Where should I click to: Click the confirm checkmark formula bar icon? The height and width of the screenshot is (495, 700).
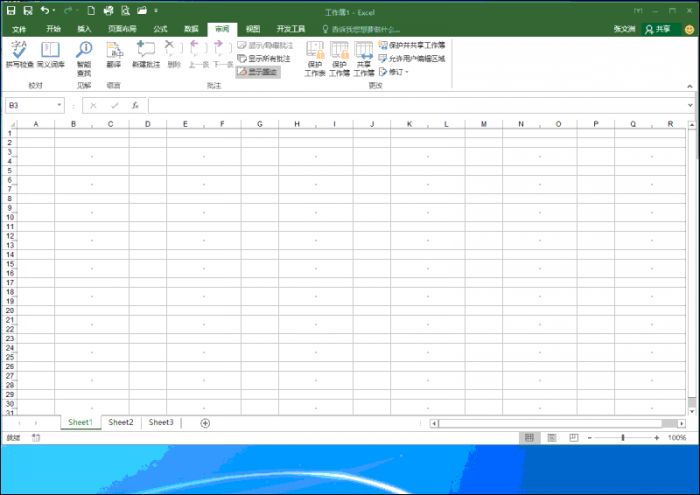coord(115,105)
